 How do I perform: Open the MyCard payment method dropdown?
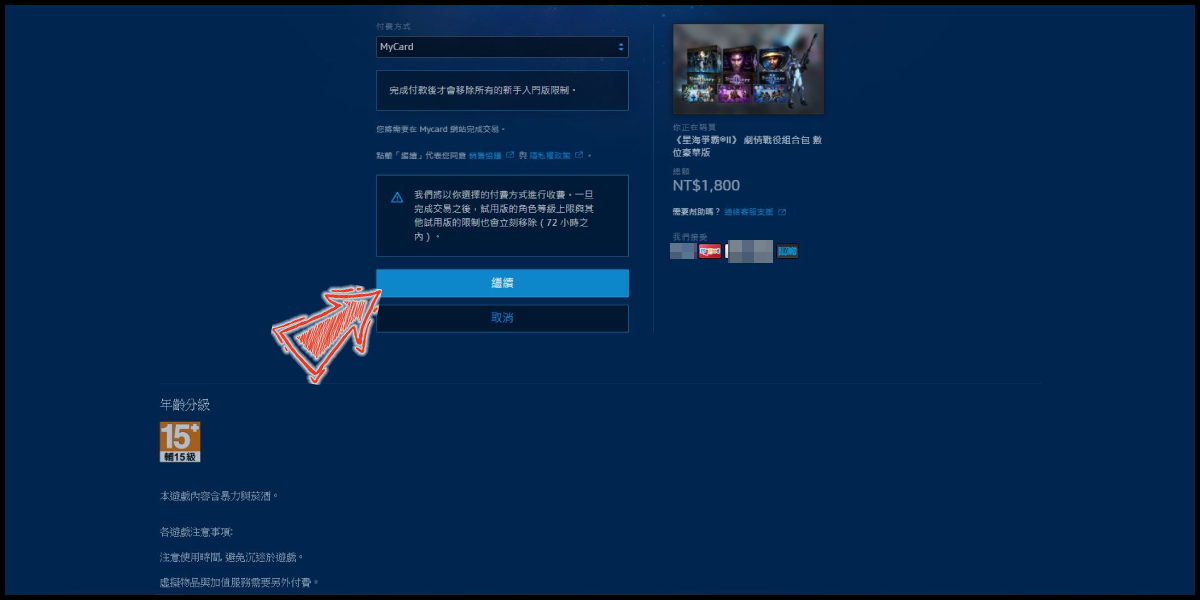502,47
